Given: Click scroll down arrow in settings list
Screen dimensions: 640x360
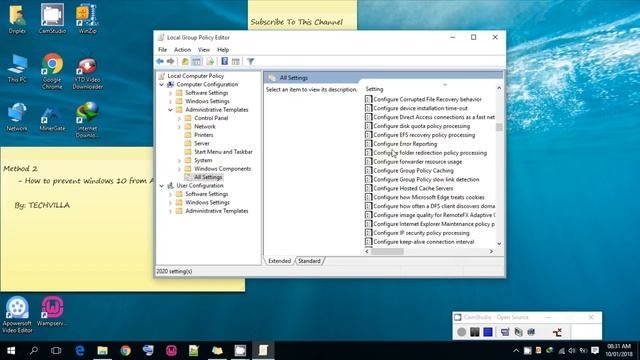Looking at the screenshot, I should click(499, 244).
